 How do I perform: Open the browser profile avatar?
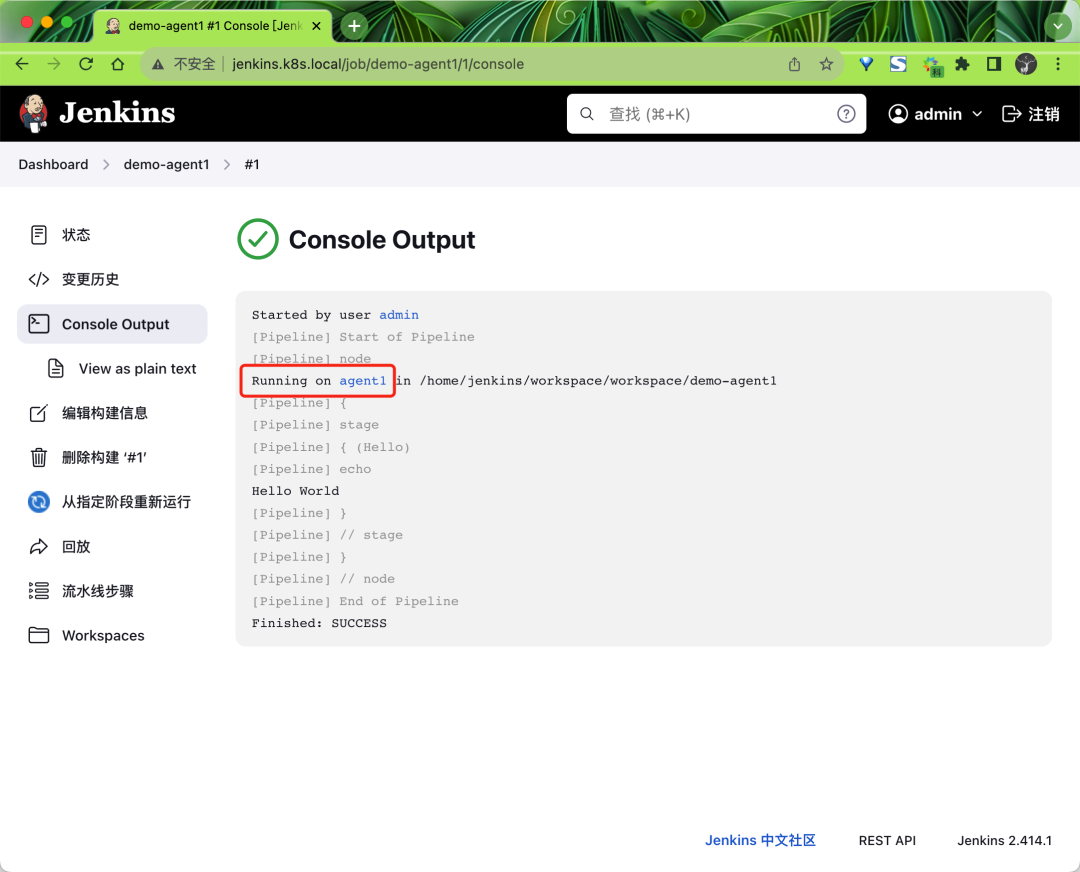pyautogui.click(x=1026, y=64)
